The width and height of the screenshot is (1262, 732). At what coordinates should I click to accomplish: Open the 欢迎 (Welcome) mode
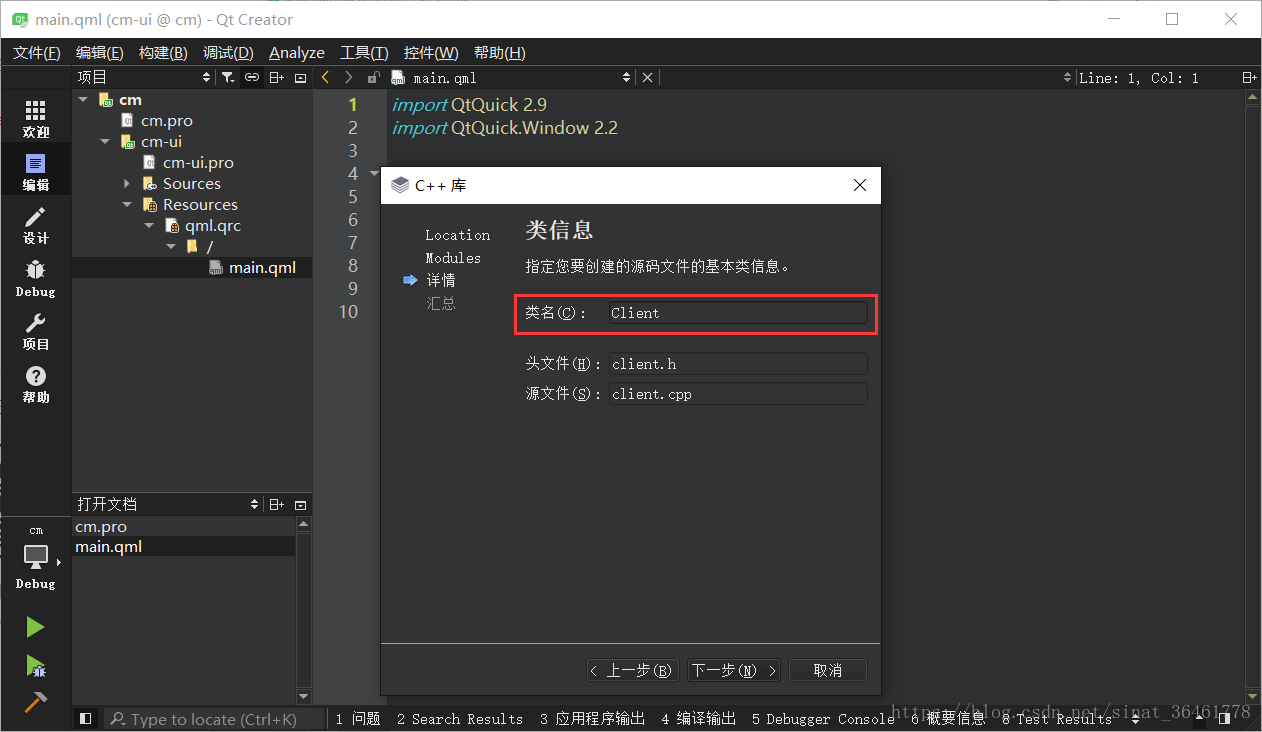36,119
